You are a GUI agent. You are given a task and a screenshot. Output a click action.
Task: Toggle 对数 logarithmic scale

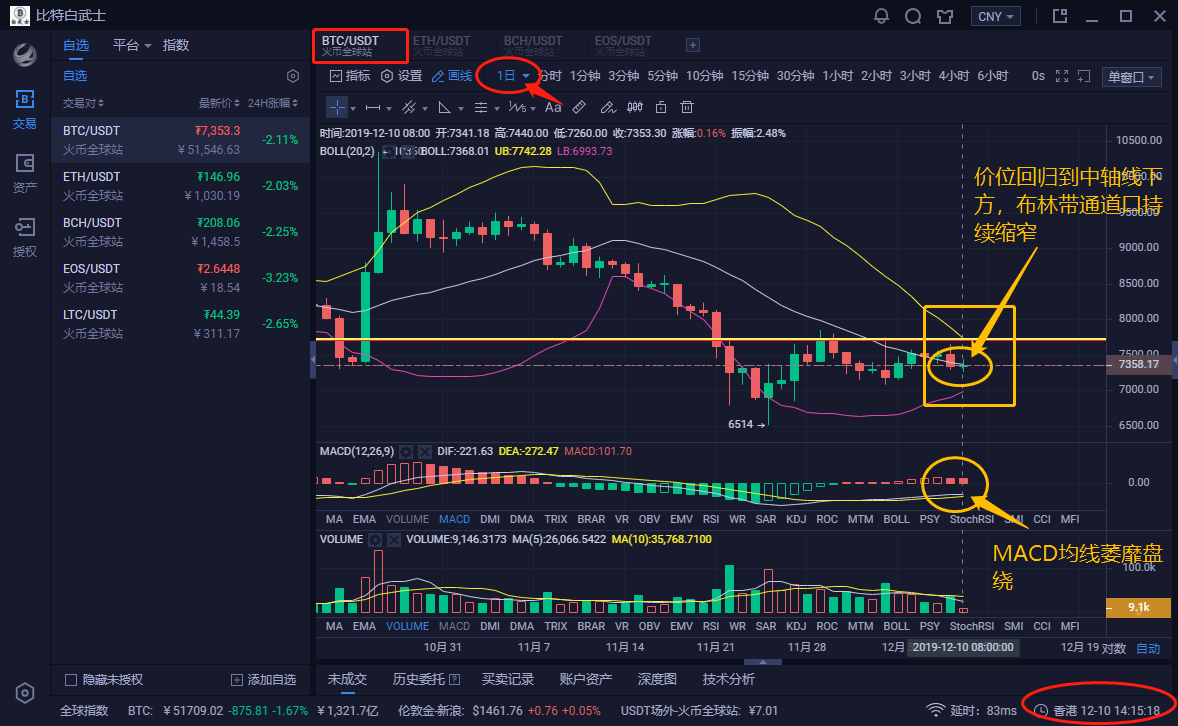point(1114,649)
